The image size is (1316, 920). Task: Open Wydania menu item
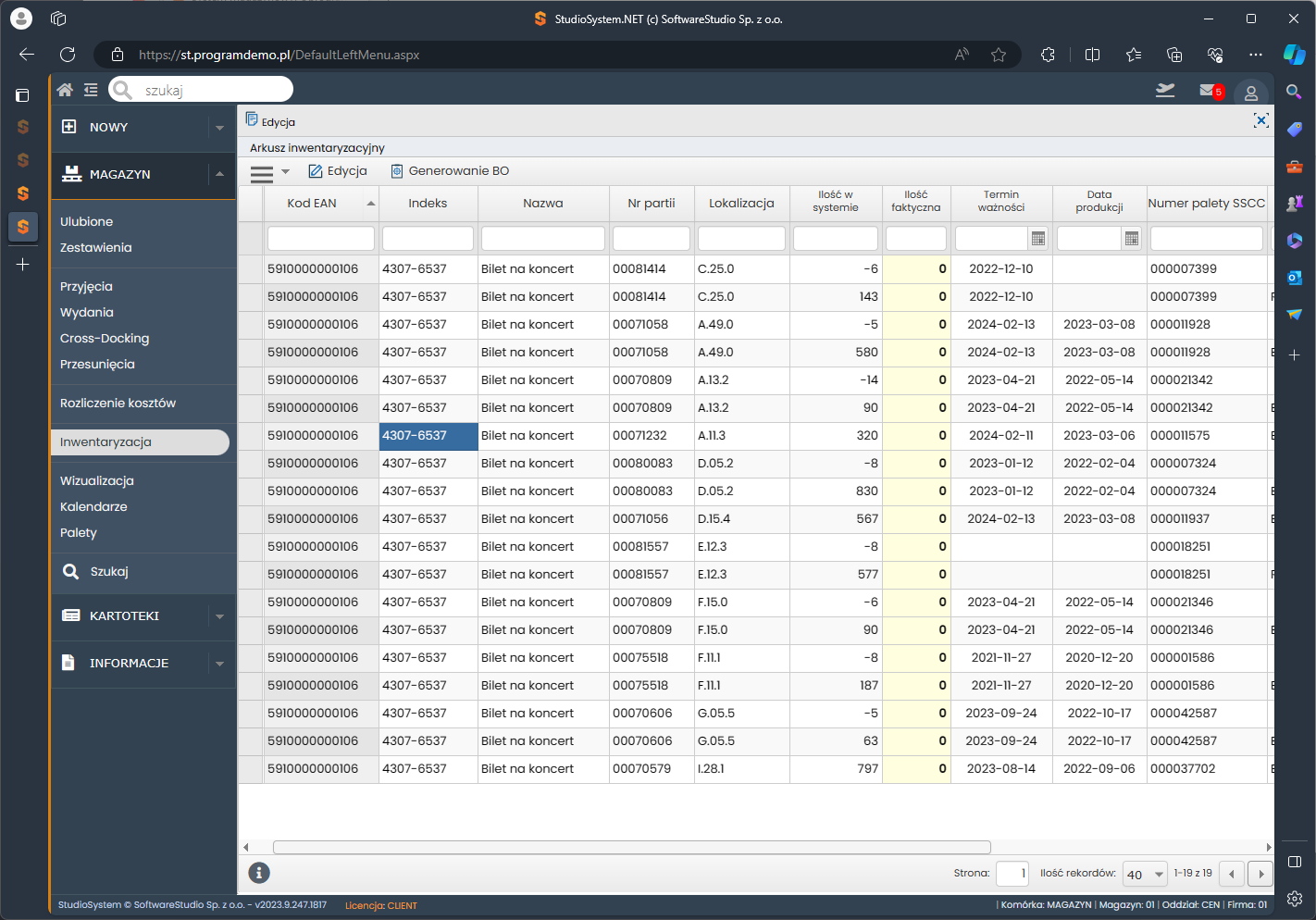pos(87,313)
